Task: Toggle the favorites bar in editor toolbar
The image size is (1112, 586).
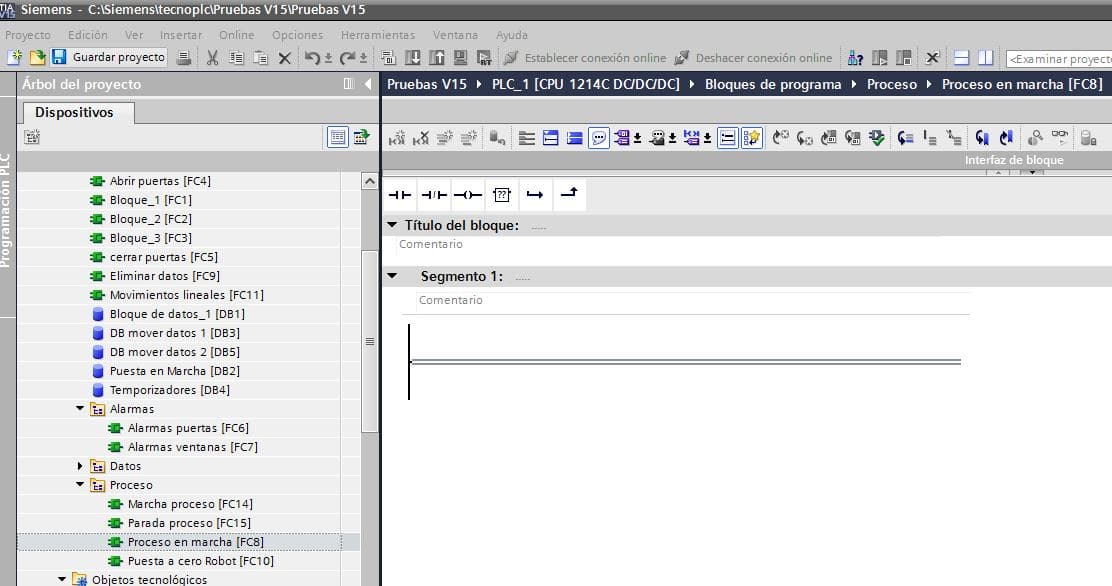Action: point(753,138)
